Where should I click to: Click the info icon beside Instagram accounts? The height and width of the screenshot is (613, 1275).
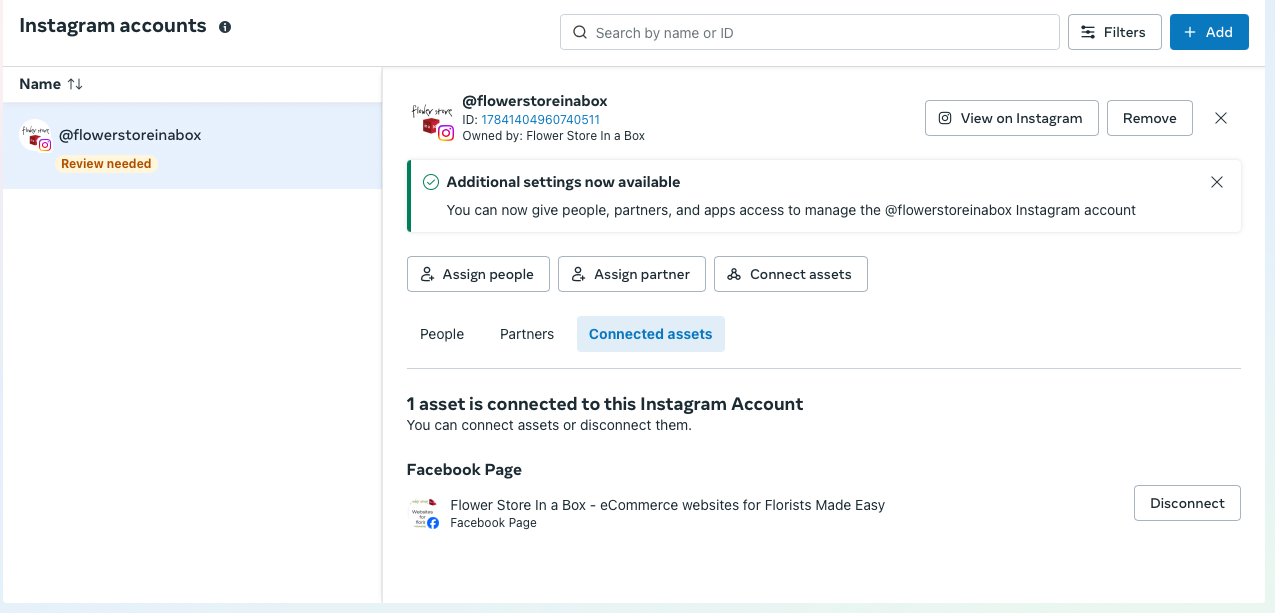225,27
